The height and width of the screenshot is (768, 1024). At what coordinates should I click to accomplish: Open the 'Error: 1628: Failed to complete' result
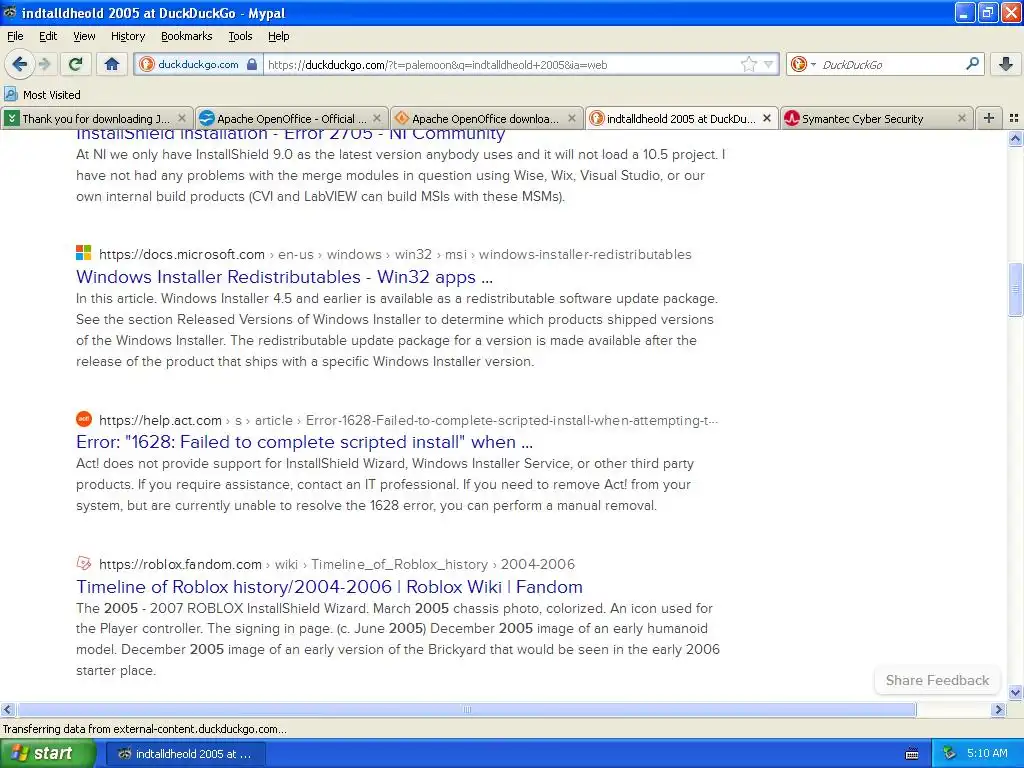(304, 442)
